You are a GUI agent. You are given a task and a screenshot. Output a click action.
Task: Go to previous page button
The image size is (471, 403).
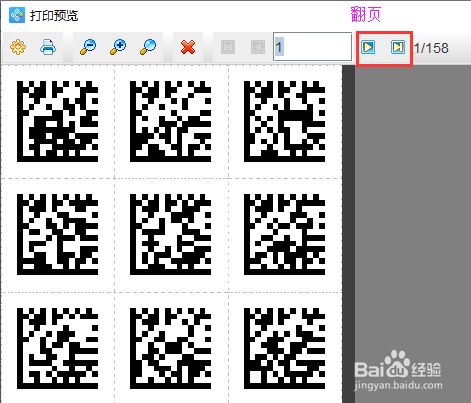tap(258, 47)
